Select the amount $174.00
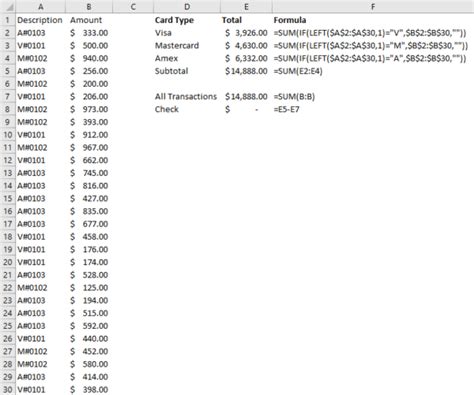This screenshot has height=395, width=474. pyautogui.click(x=89, y=262)
